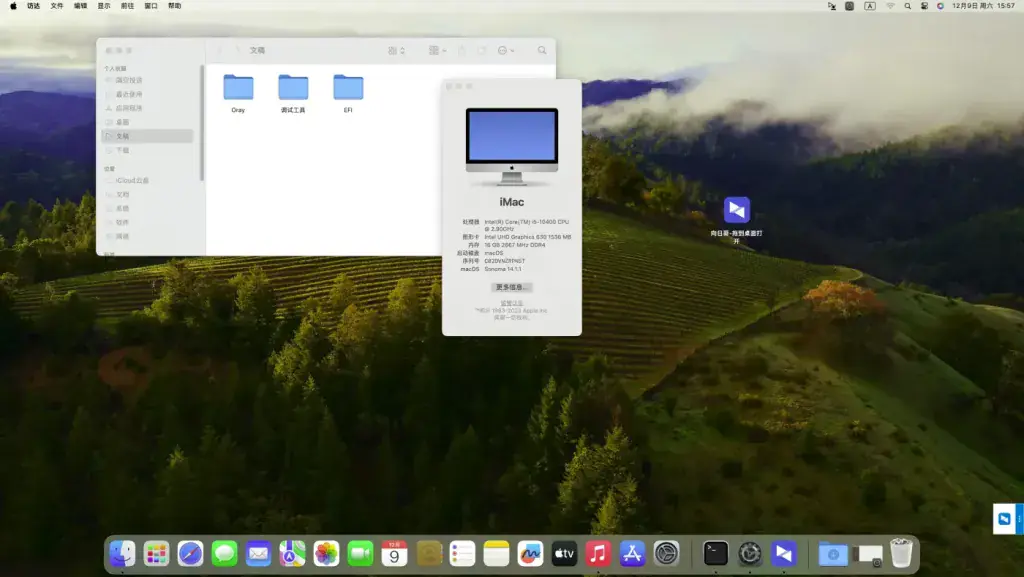1024x577 pixels.
Task: Open the Trash in the Dock
Action: [901, 554]
